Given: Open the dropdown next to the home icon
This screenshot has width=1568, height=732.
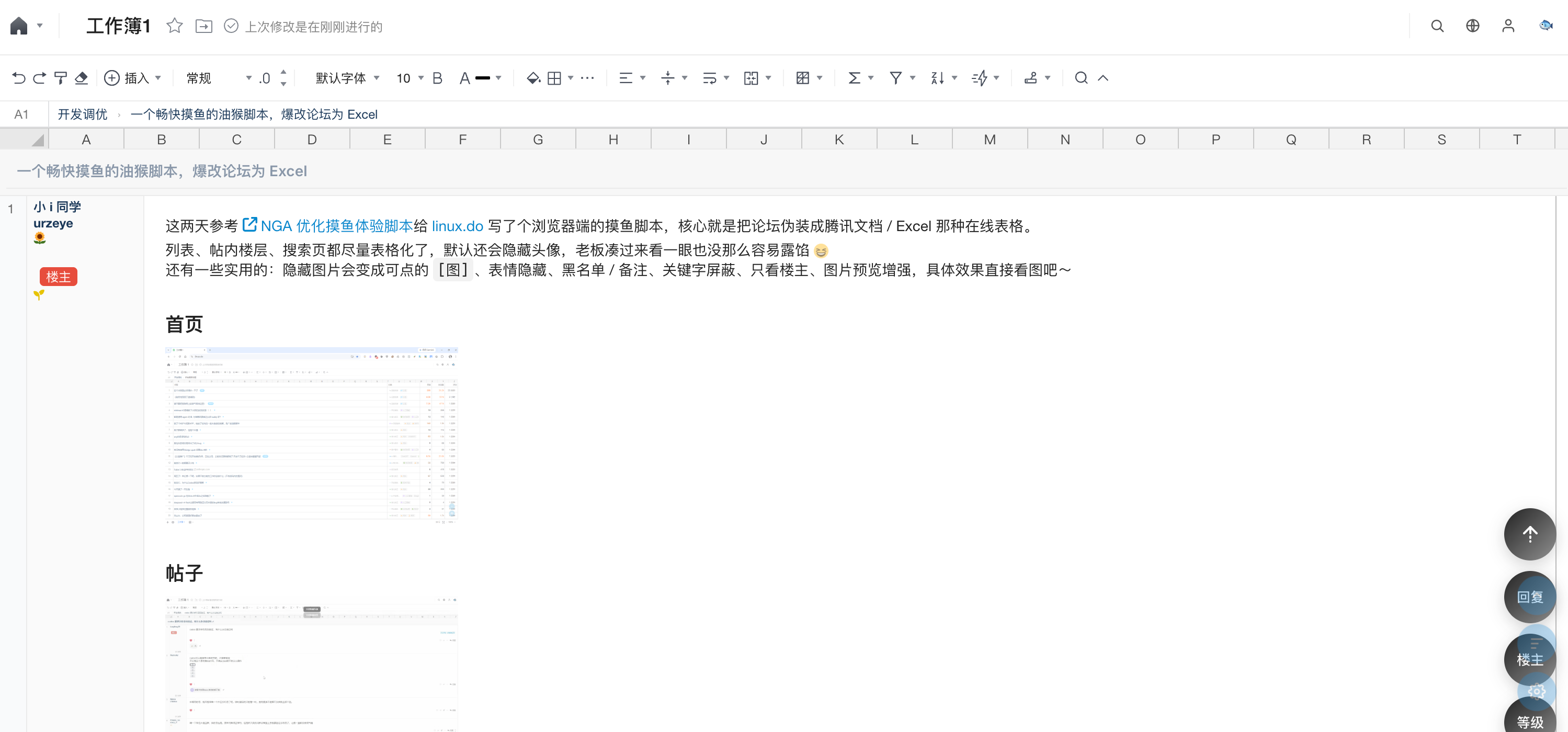Looking at the screenshot, I should click(x=40, y=26).
